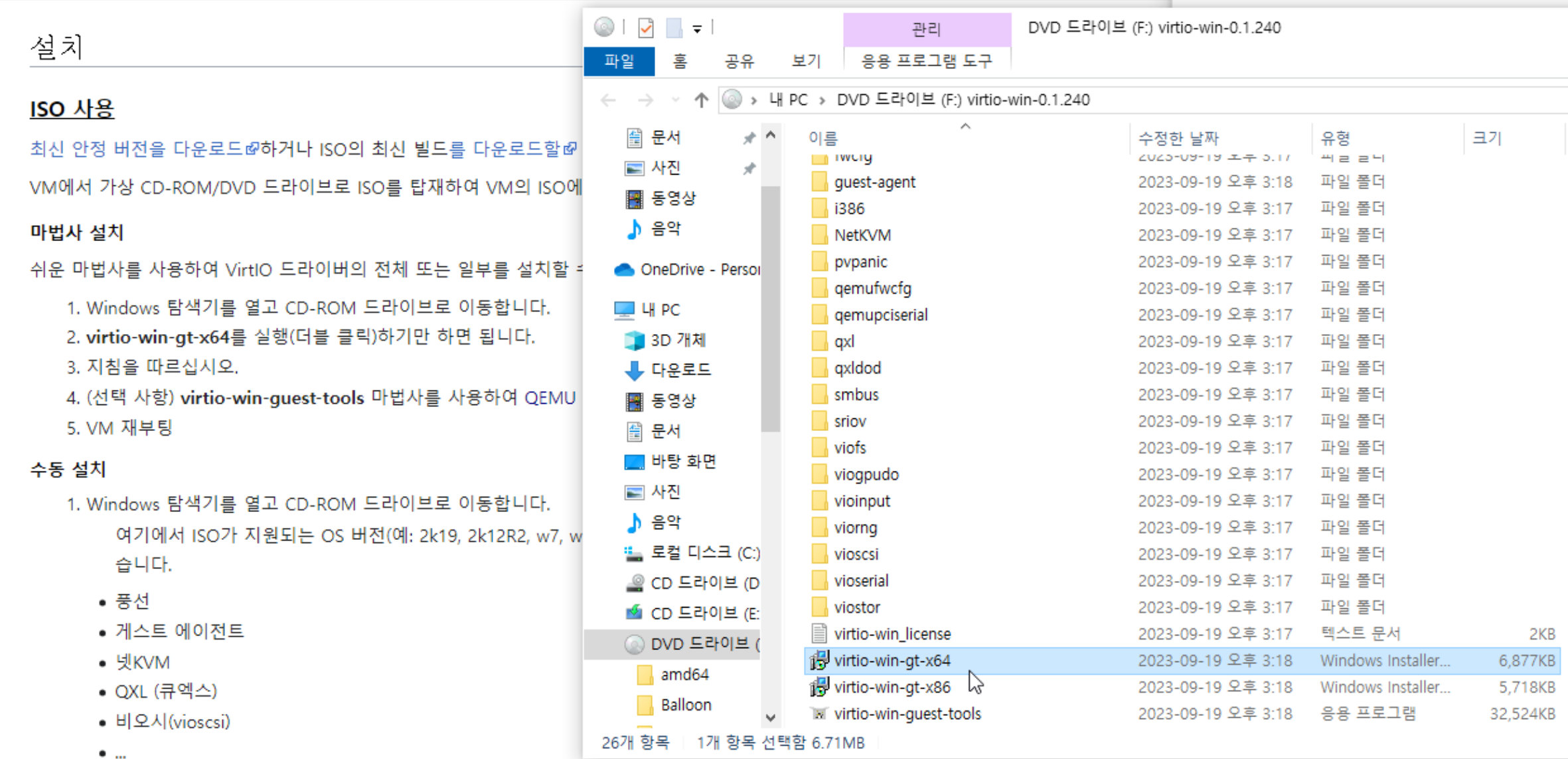This screenshot has height=759, width=1568.
Task: Select the vioinput folder row
Action: pyautogui.click(x=1182, y=501)
